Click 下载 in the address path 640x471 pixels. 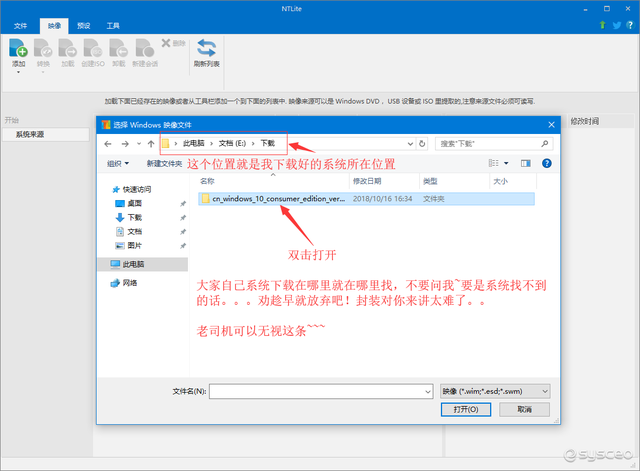268,143
